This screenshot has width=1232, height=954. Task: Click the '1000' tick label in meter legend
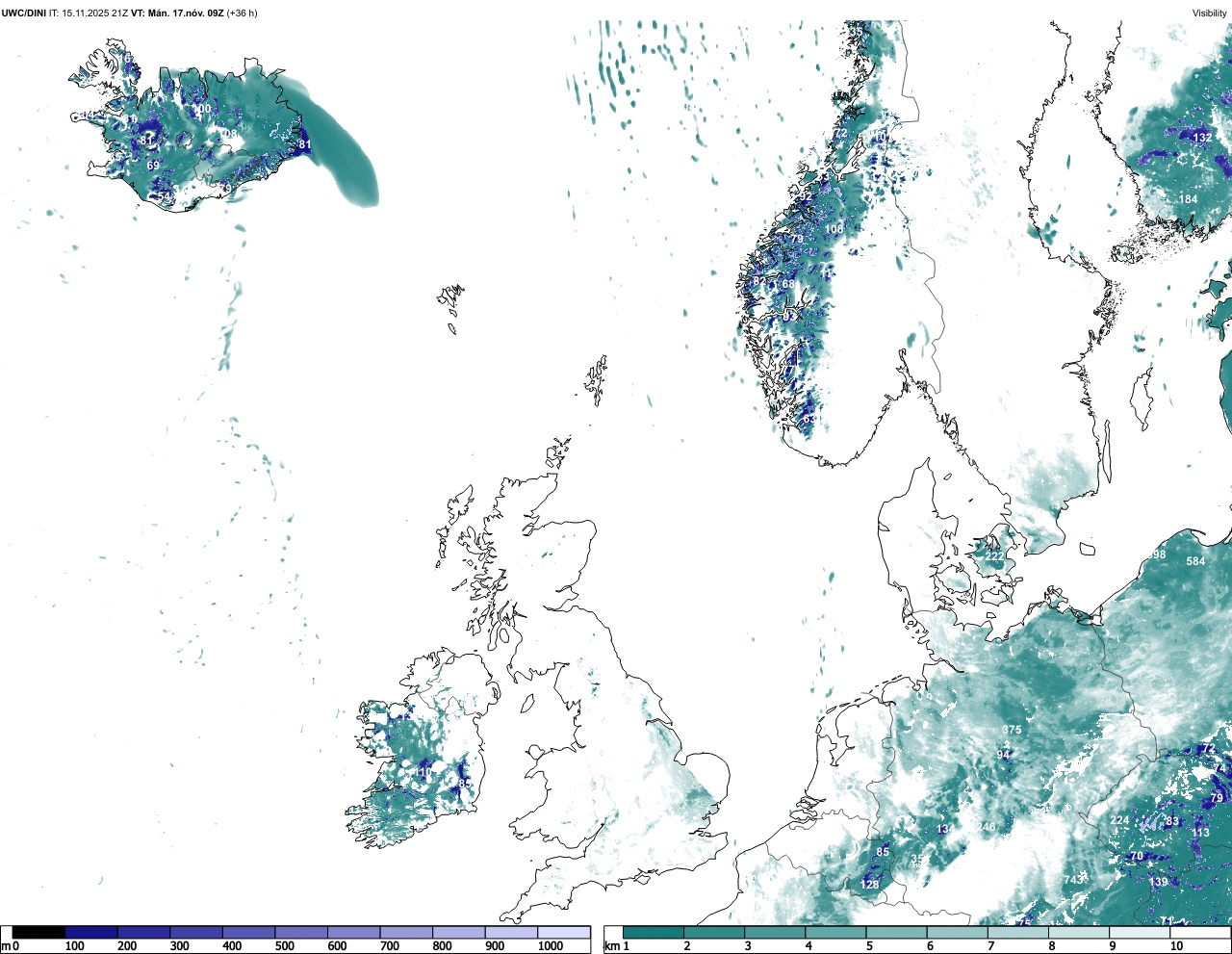(x=551, y=946)
